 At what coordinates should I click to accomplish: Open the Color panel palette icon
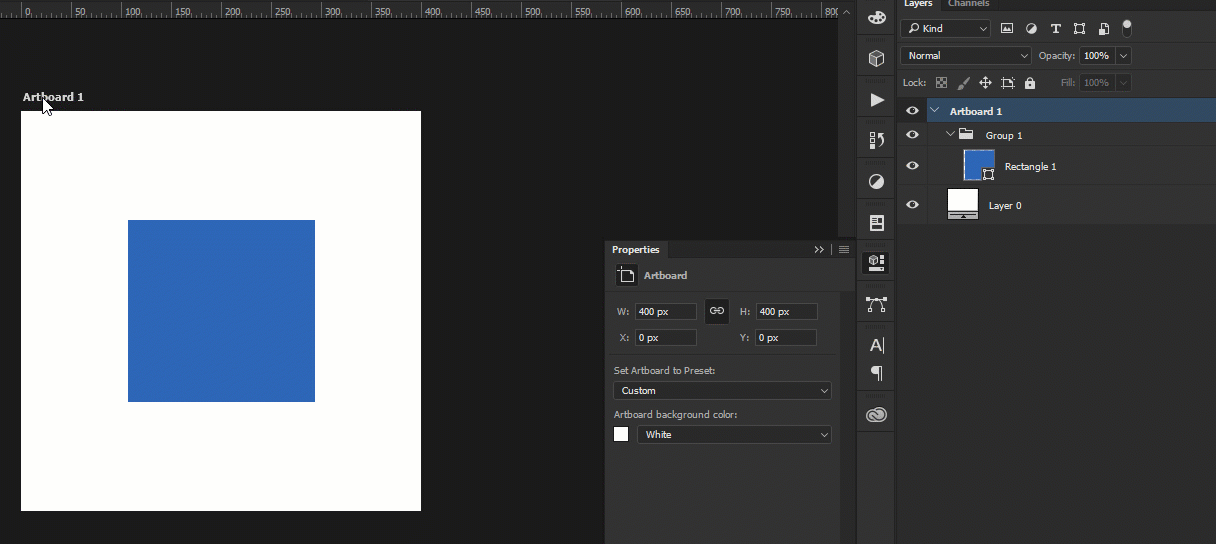click(x=877, y=17)
